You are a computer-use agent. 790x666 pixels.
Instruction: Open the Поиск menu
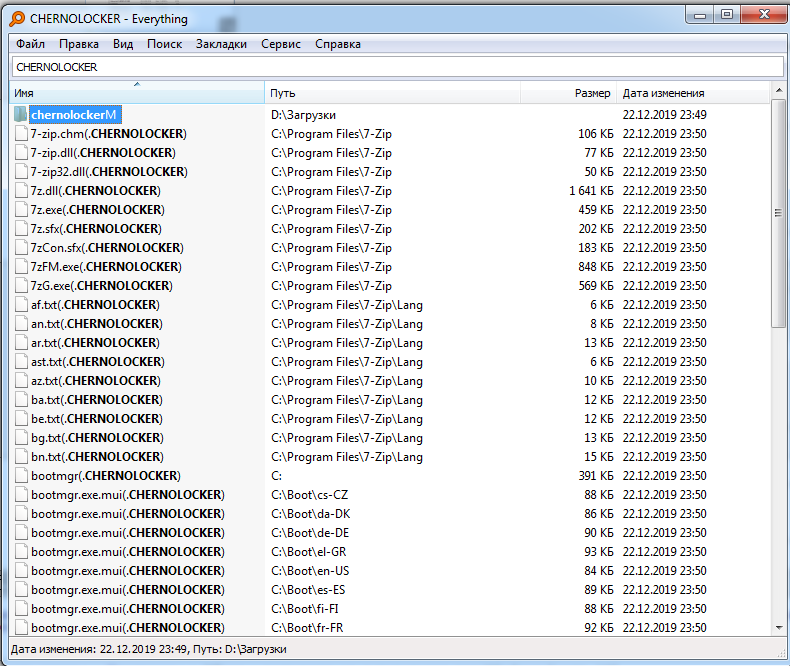point(164,44)
